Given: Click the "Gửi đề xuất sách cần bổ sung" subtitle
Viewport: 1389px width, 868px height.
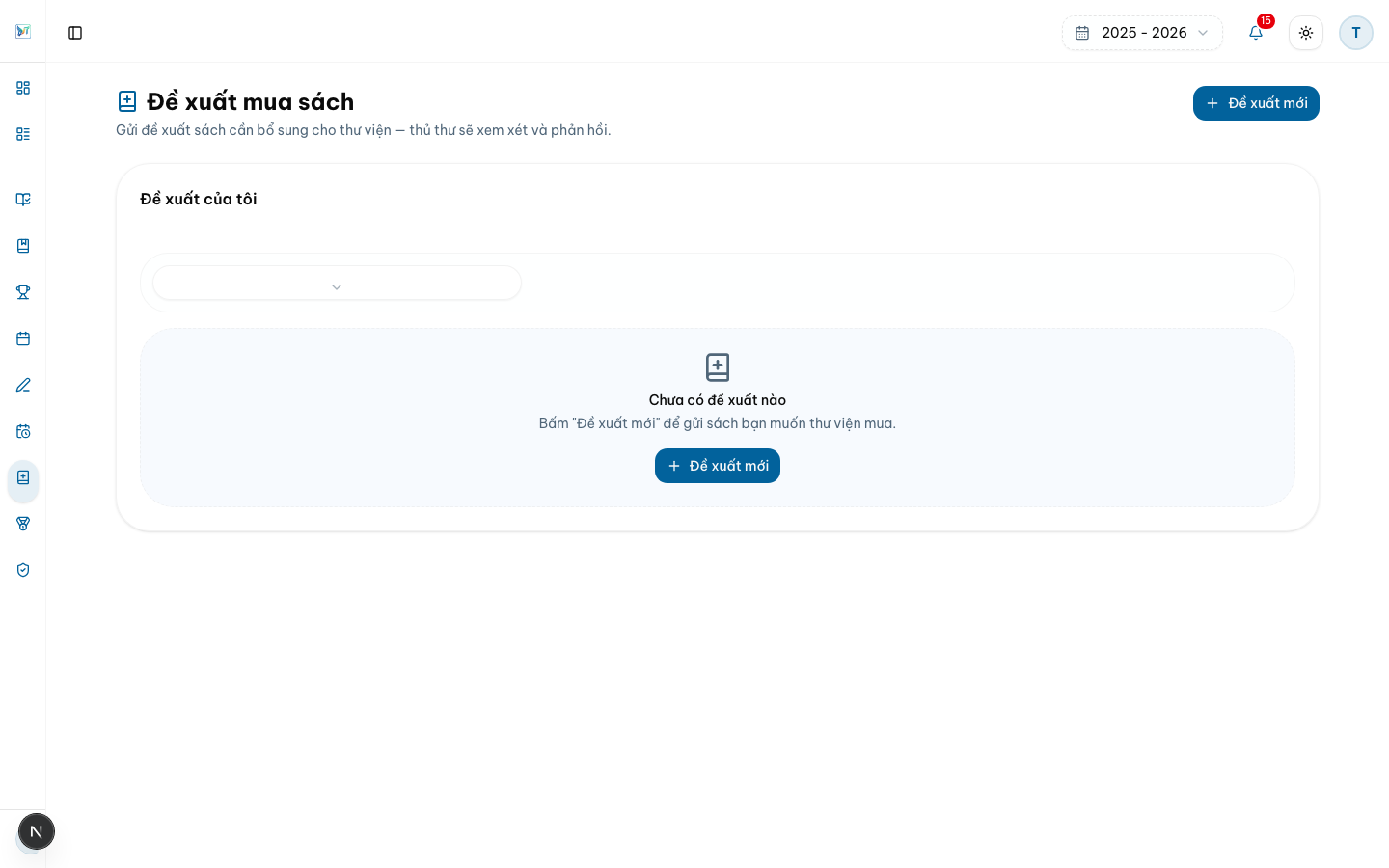Looking at the screenshot, I should tap(364, 130).
